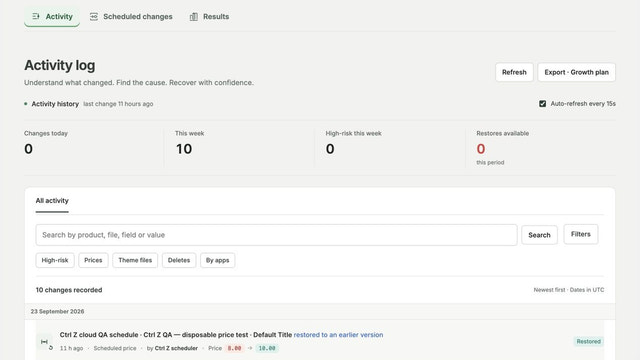Open restored to an earlier version link
Image resolution: width=640 pixels, height=360 pixels.
point(338,335)
